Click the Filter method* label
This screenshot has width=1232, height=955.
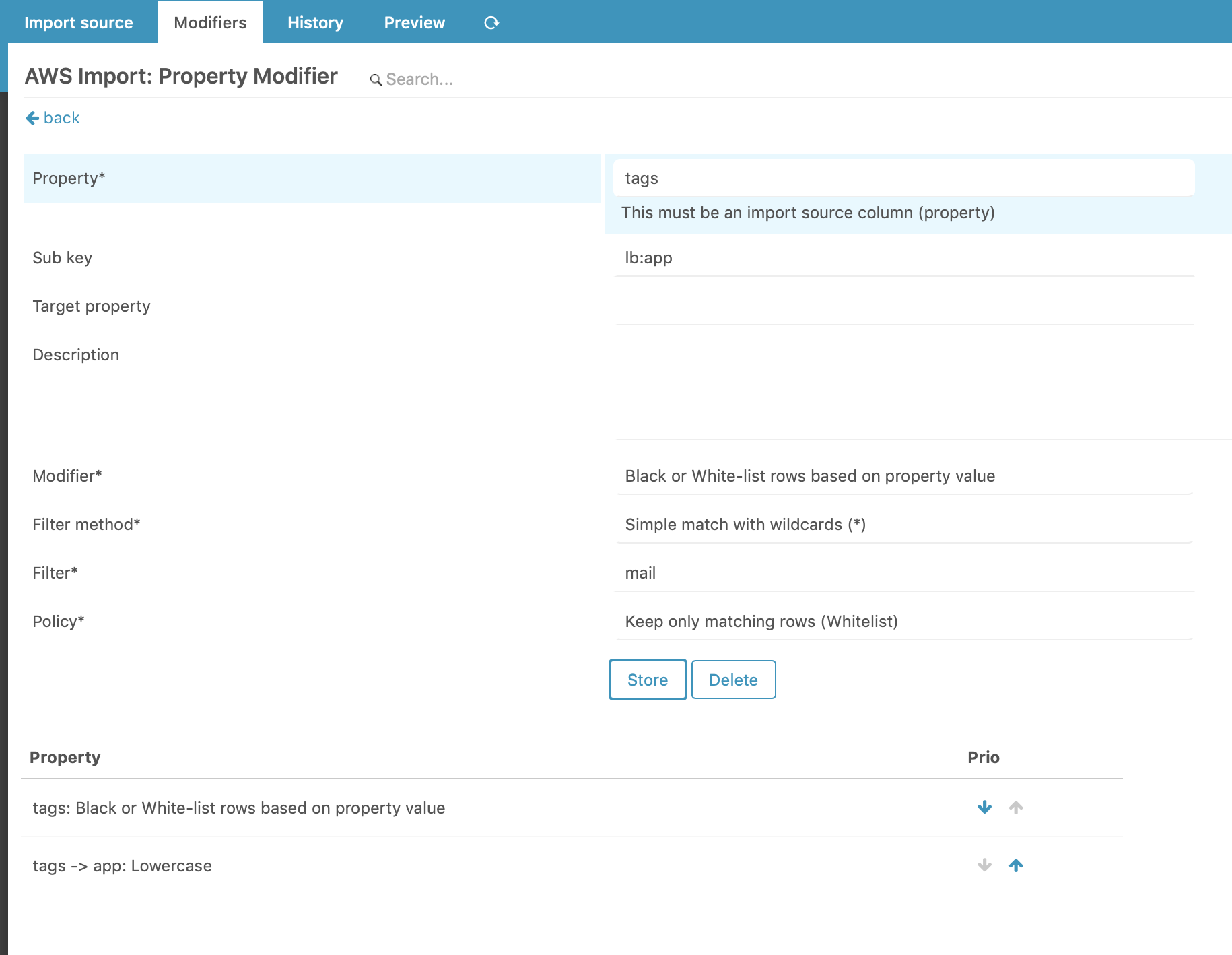click(x=86, y=525)
